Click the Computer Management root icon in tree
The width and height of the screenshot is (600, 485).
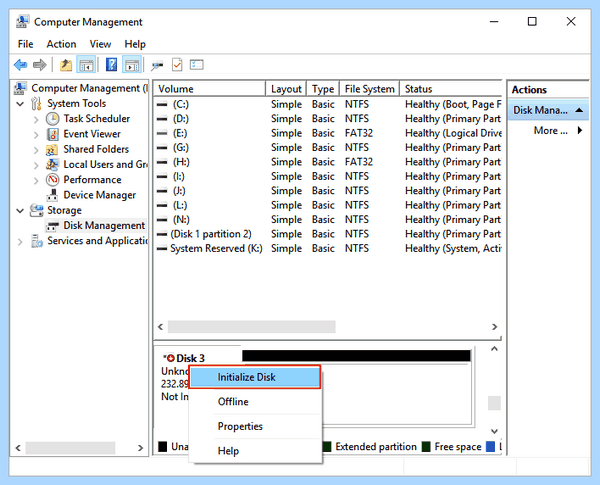(20, 88)
